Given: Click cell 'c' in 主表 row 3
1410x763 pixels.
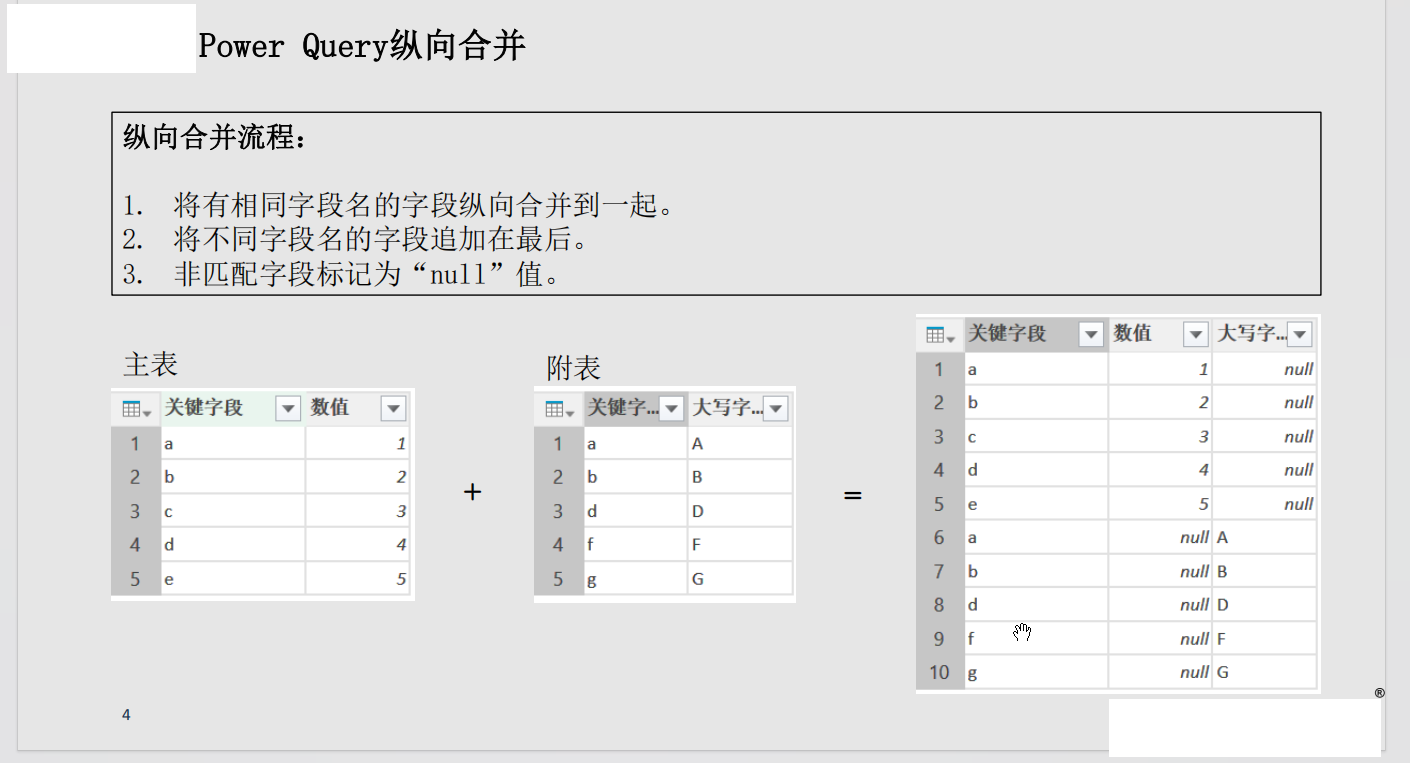Looking at the screenshot, I should click(x=232, y=511).
